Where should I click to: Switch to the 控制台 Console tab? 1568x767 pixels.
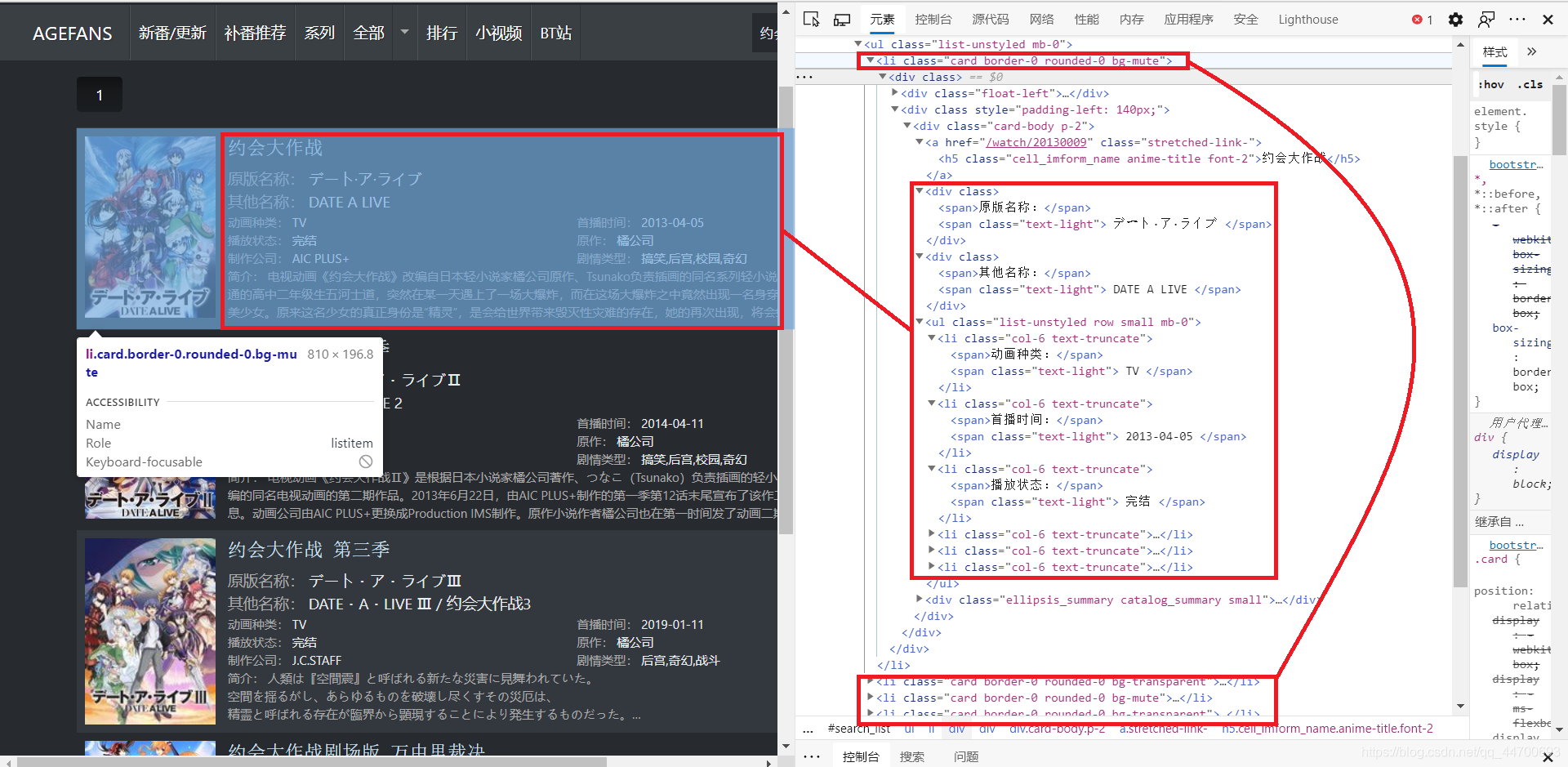pyautogui.click(x=933, y=20)
